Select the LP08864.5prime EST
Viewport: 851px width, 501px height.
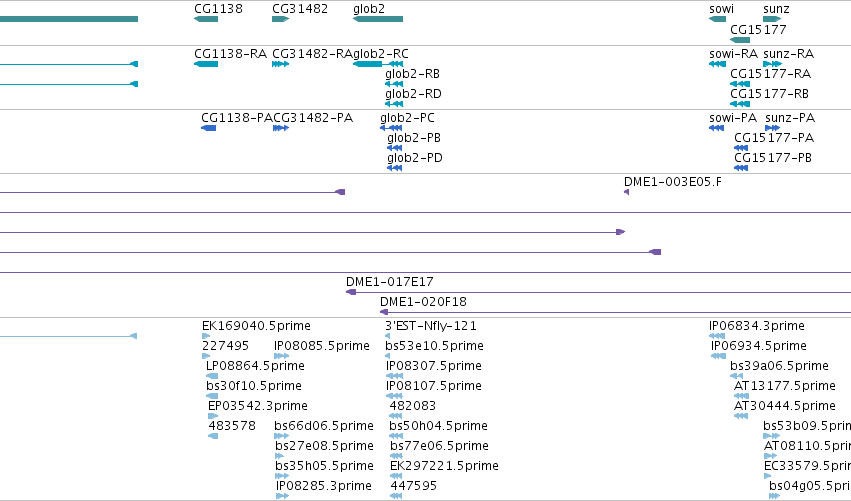pyautogui.click(x=255, y=366)
